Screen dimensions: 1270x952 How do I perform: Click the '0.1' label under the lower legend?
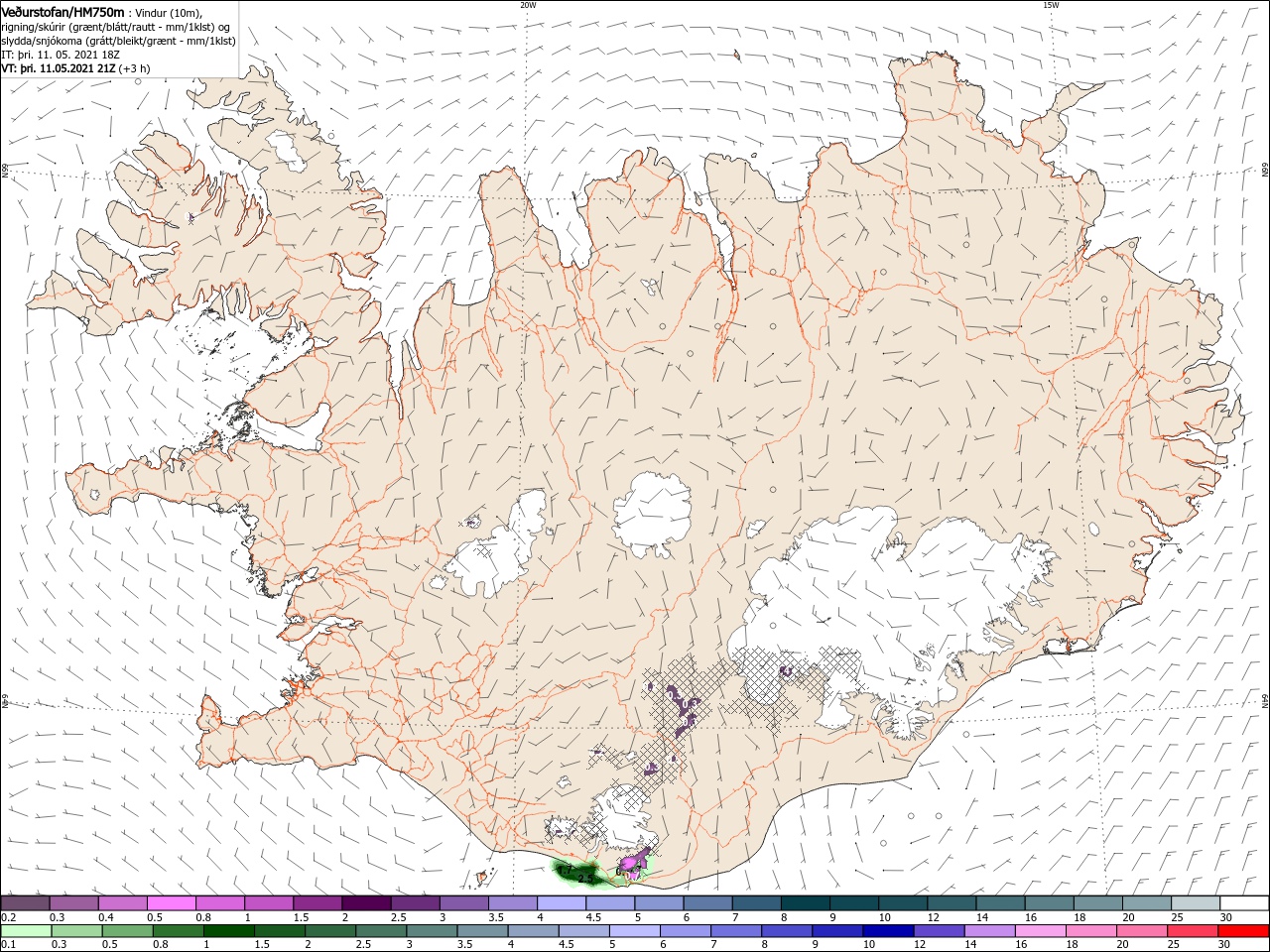(x=8, y=945)
